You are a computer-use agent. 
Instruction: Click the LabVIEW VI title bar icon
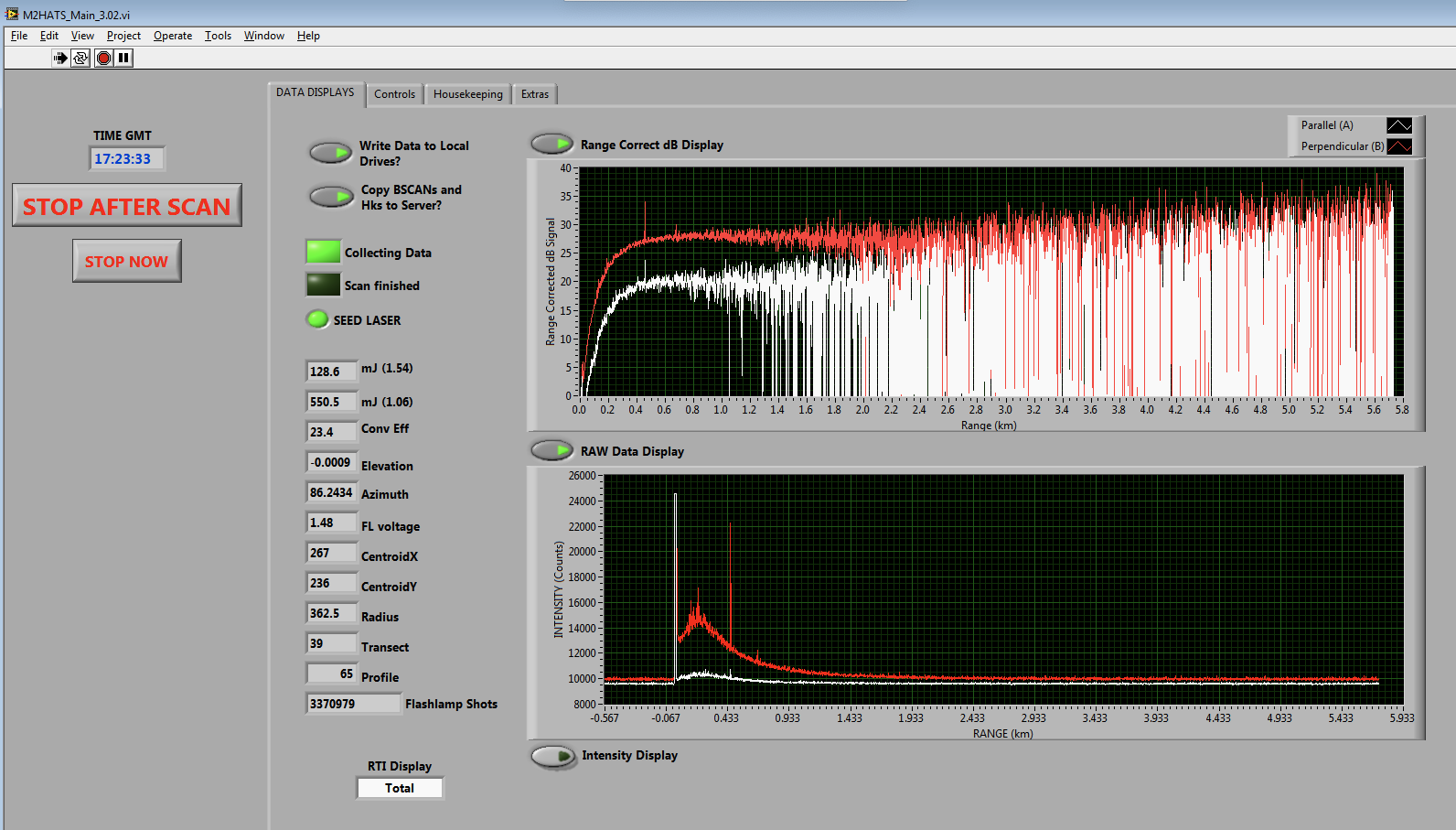(11, 14)
